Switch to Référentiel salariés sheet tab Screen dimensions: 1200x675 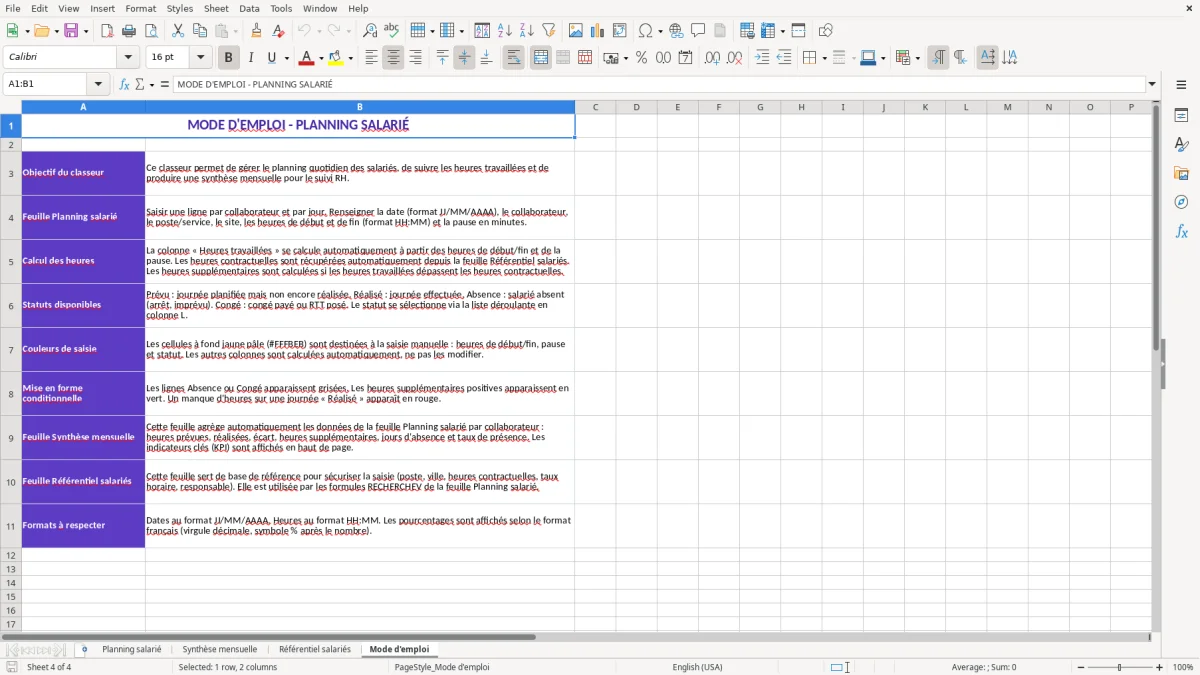click(x=315, y=650)
